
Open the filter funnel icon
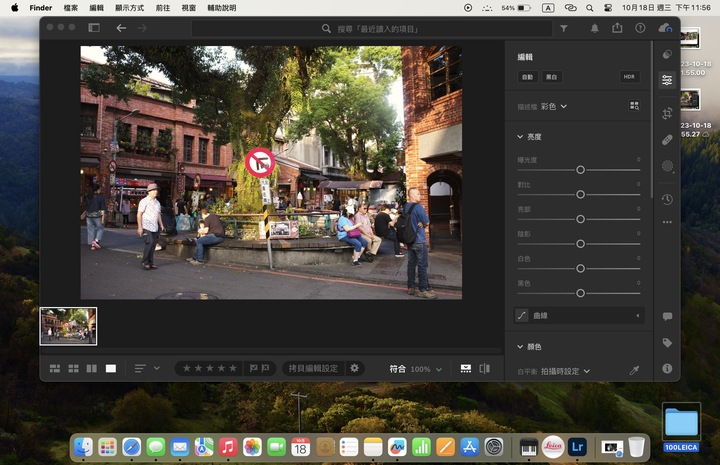(564, 28)
